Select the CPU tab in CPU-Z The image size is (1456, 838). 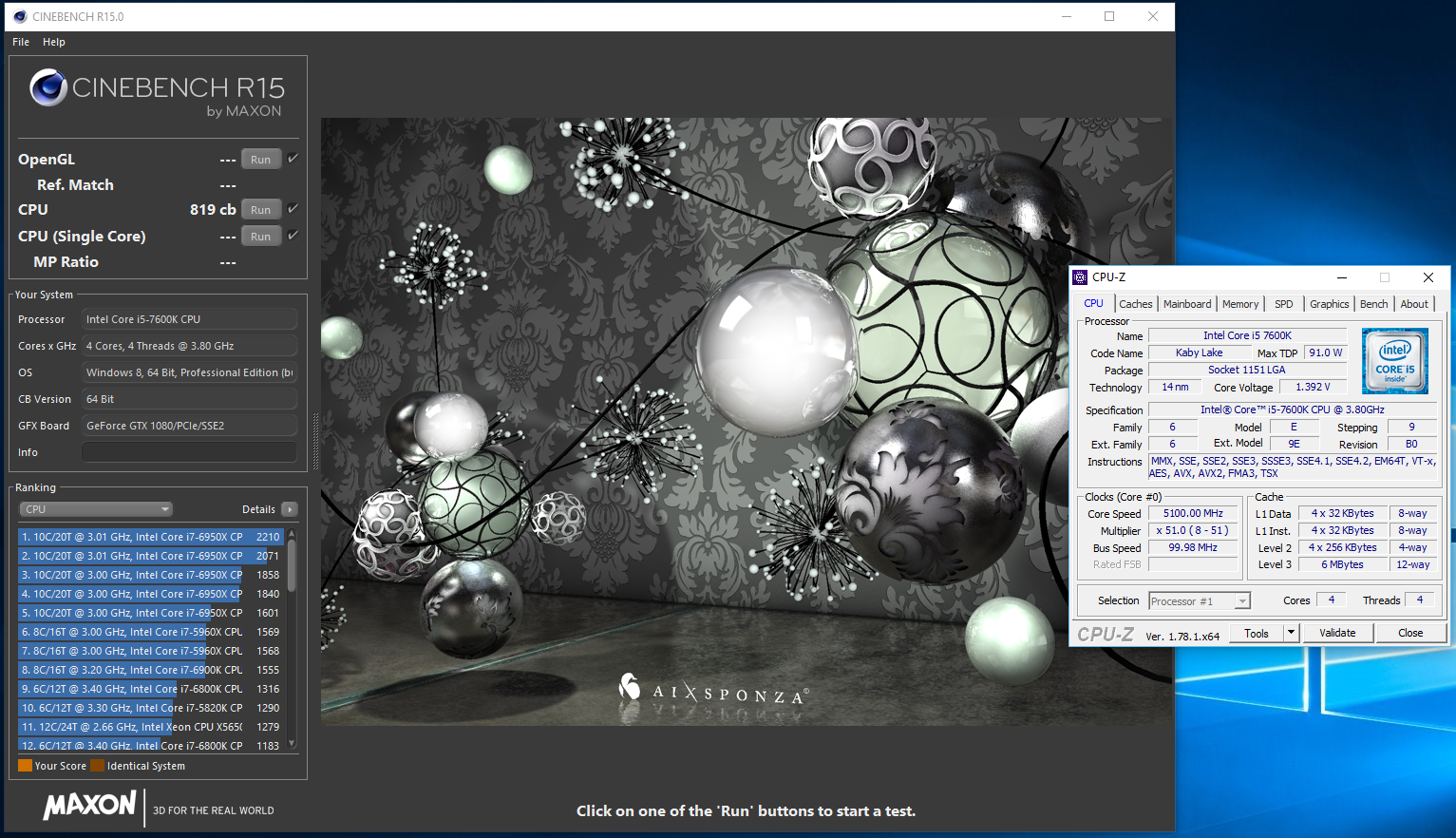tap(1094, 304)
